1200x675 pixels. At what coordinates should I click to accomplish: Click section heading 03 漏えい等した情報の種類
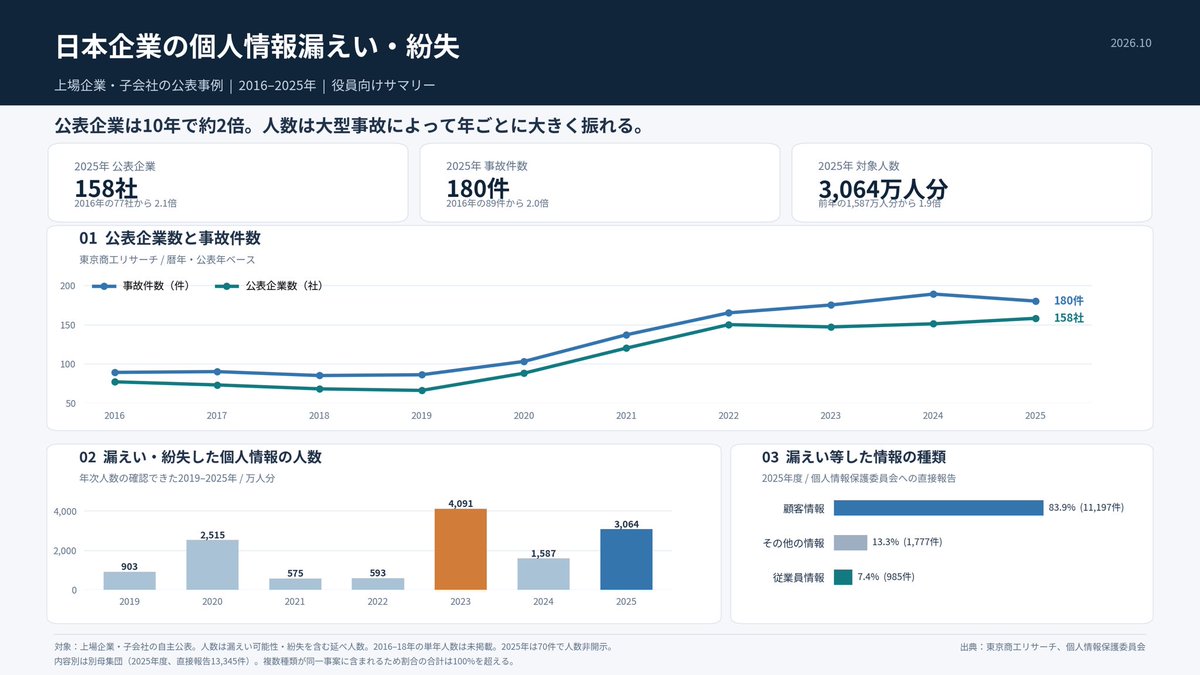tap(856, 457)
